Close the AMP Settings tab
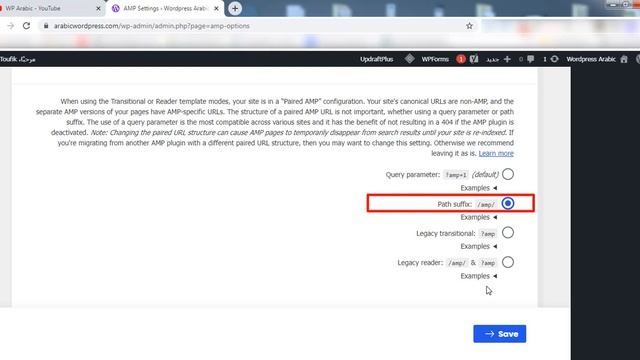Viewport: 640px width, 360px height. pos(216,8)
